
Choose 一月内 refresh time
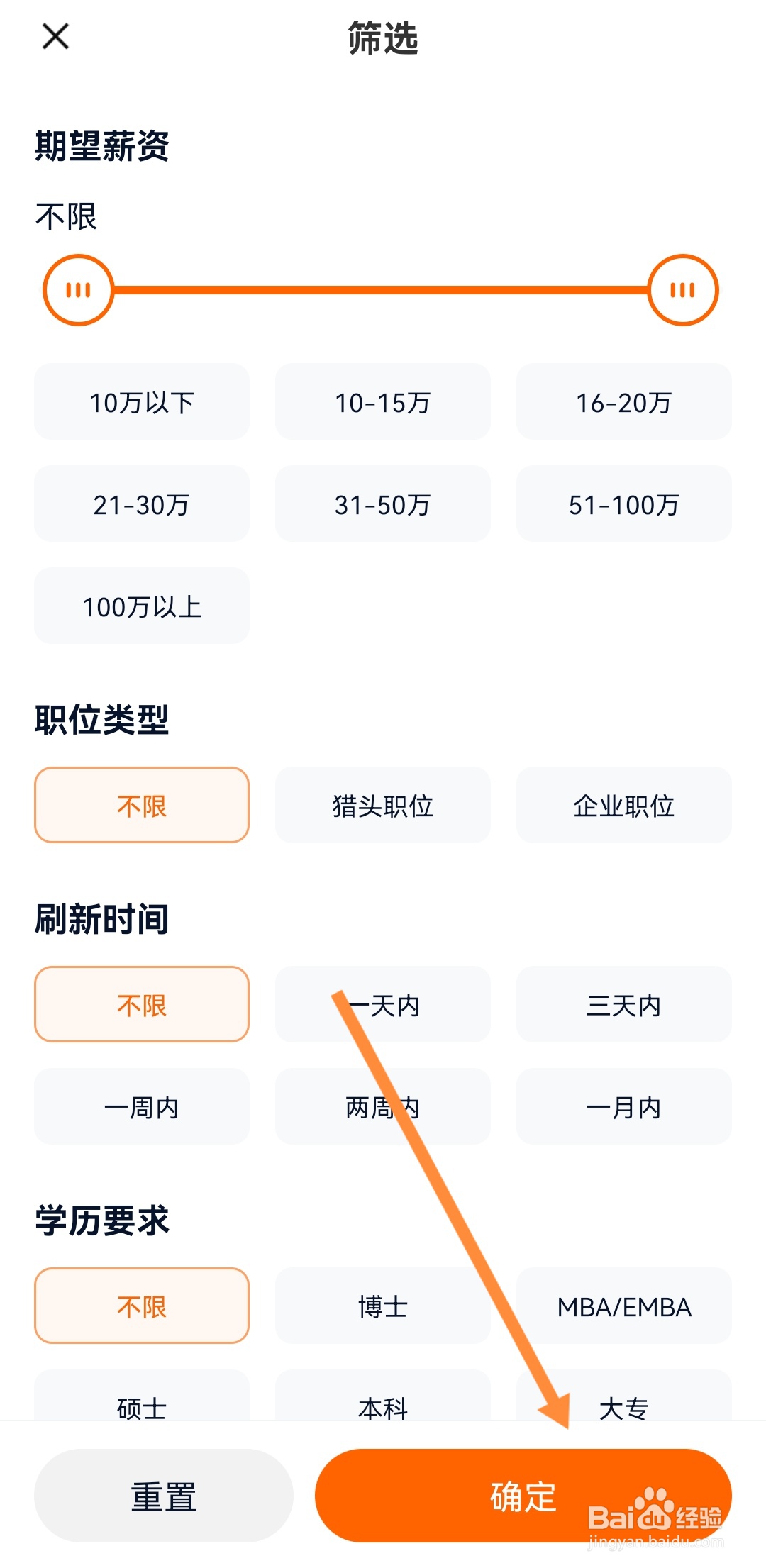click(x=624, y=1107)
